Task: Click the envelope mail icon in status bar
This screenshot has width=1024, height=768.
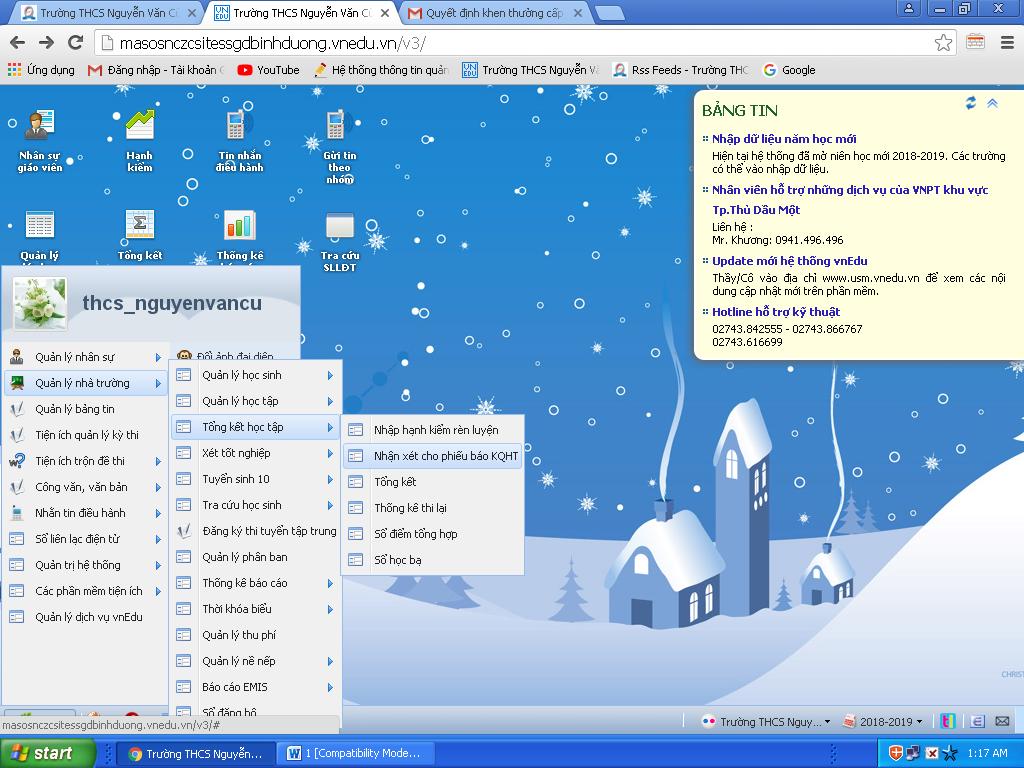Action: pos(1002,722)
